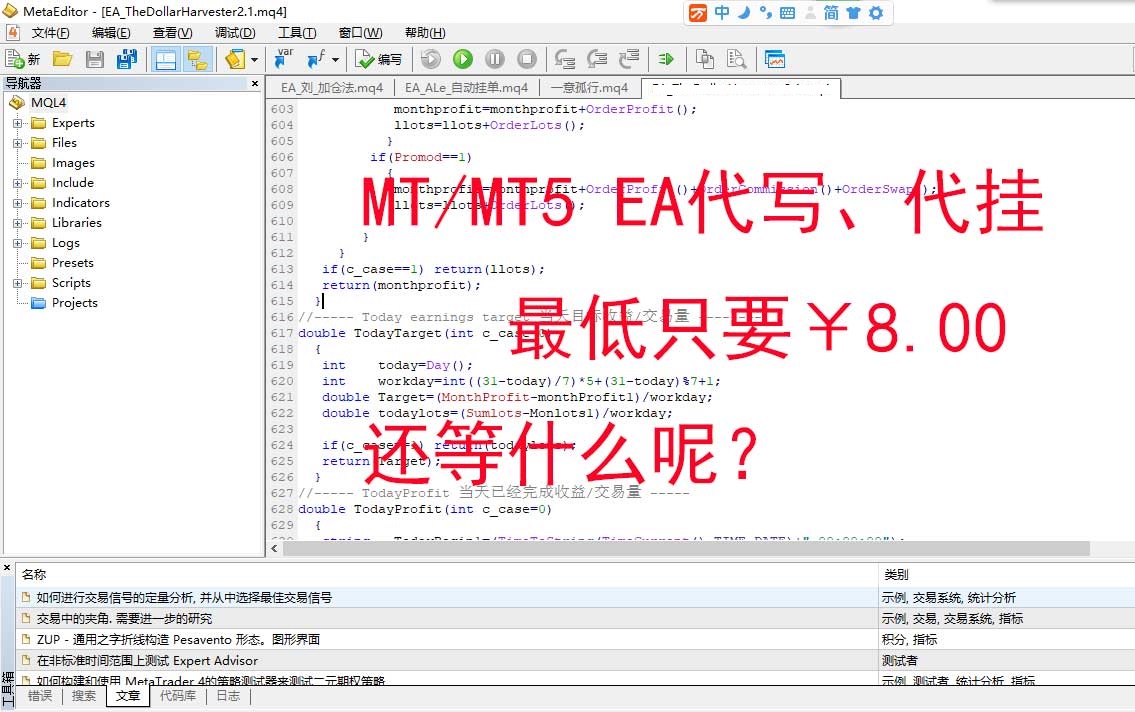Close the 导航器 Navigator panel
The width and height of the screenshot is (1135, 712).
pos(255,84)
